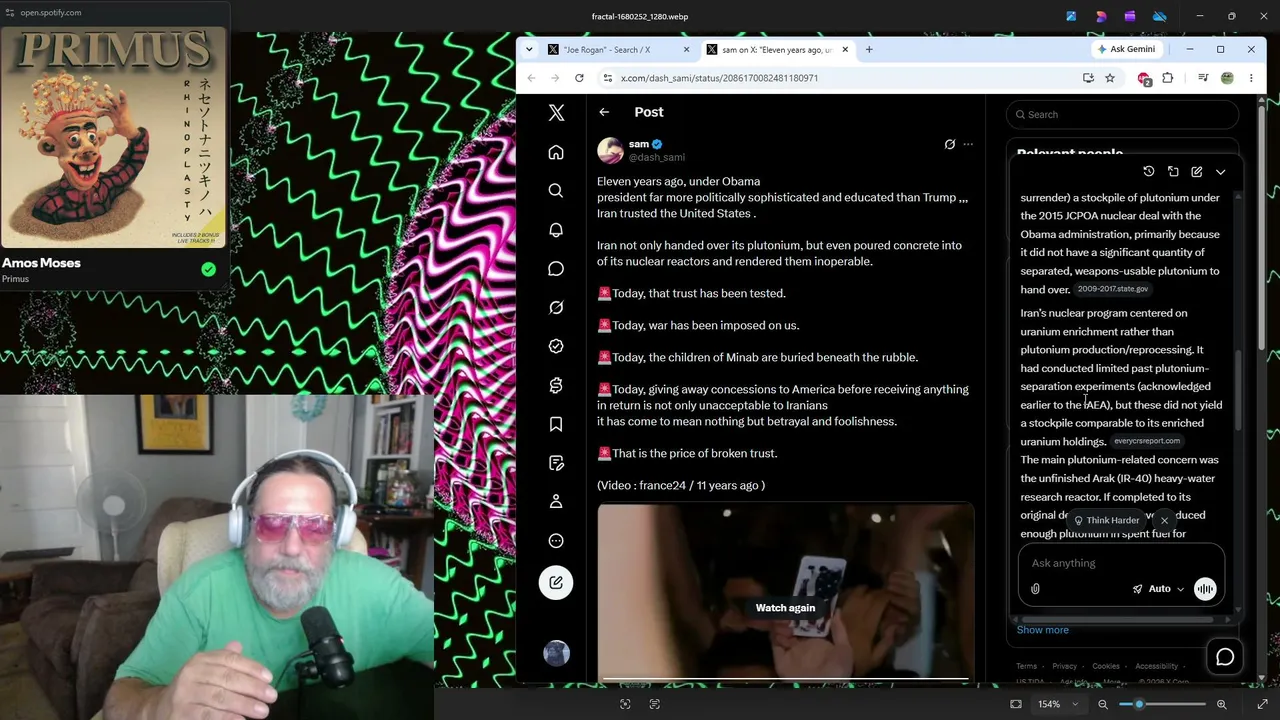Click the Think Harder button
This screenshot has width=1280, height=720.
(1107, 521)
